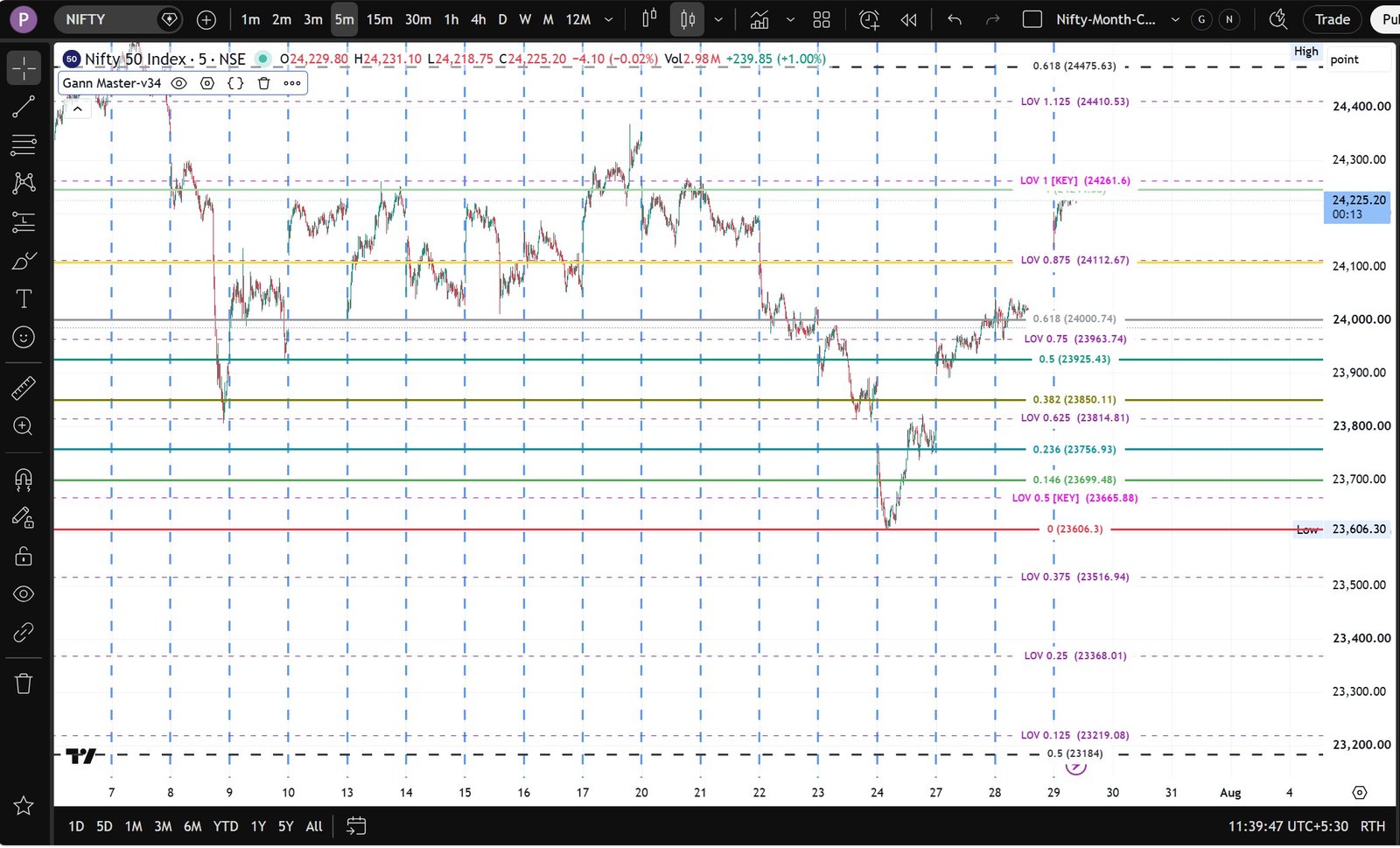
Task: Toggle the G button in the top toolbar
Action: pos(1201,19)
